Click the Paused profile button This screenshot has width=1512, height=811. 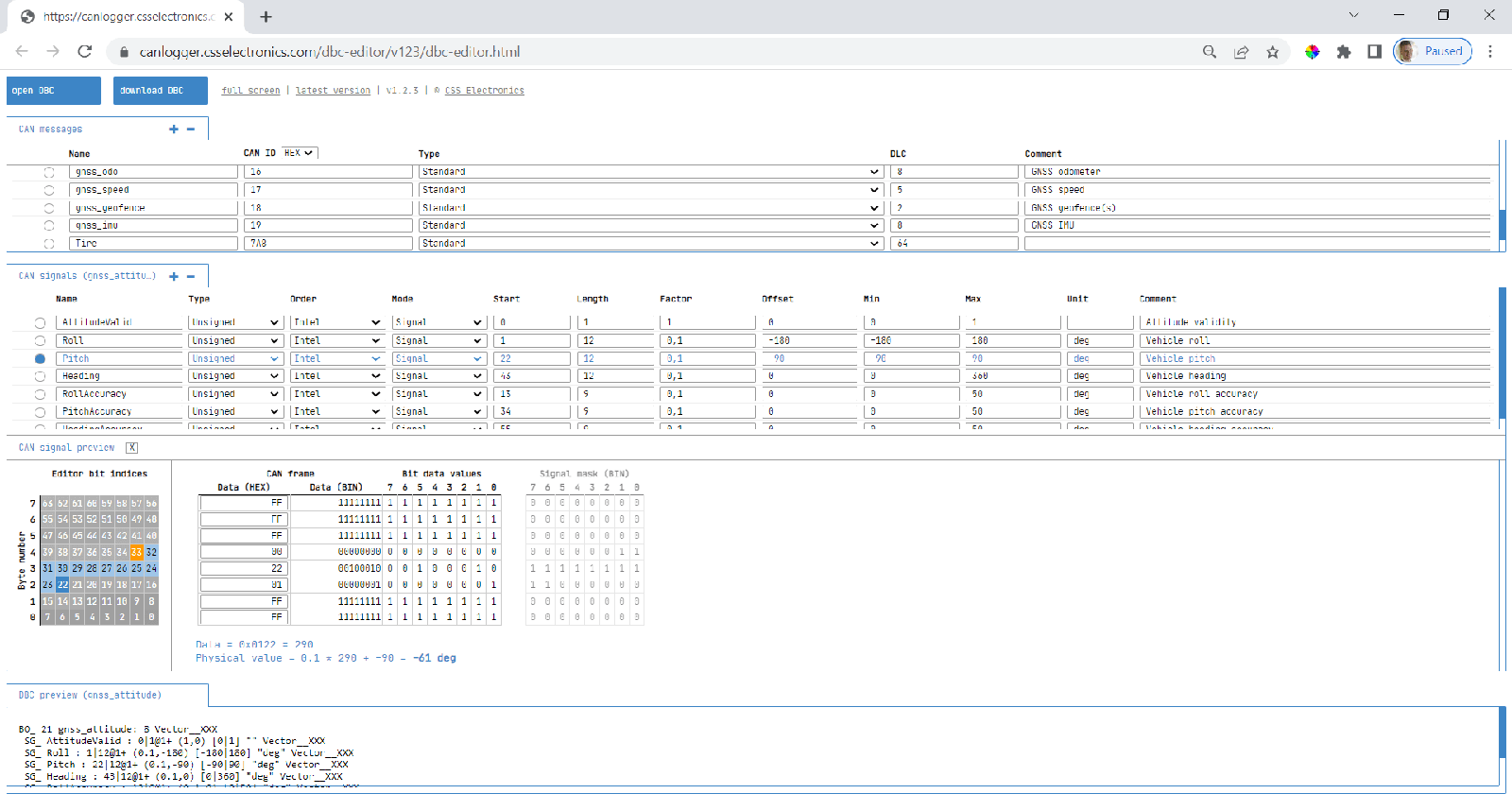click(1433, 52)
